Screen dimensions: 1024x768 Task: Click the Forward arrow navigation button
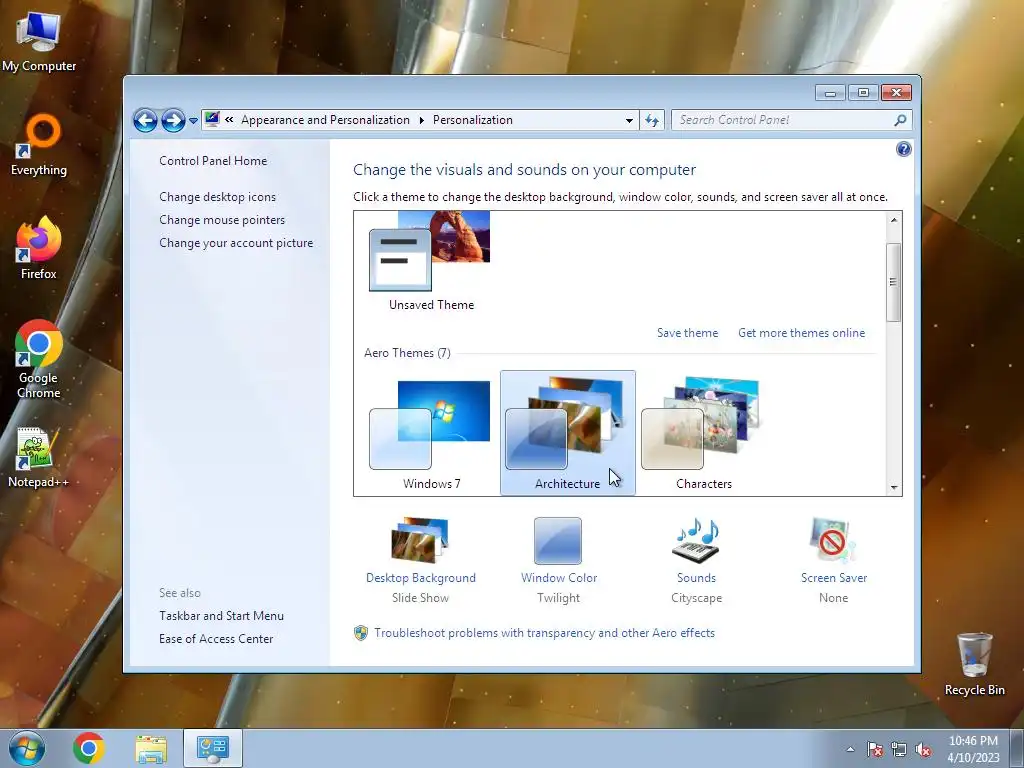point(172,120)
